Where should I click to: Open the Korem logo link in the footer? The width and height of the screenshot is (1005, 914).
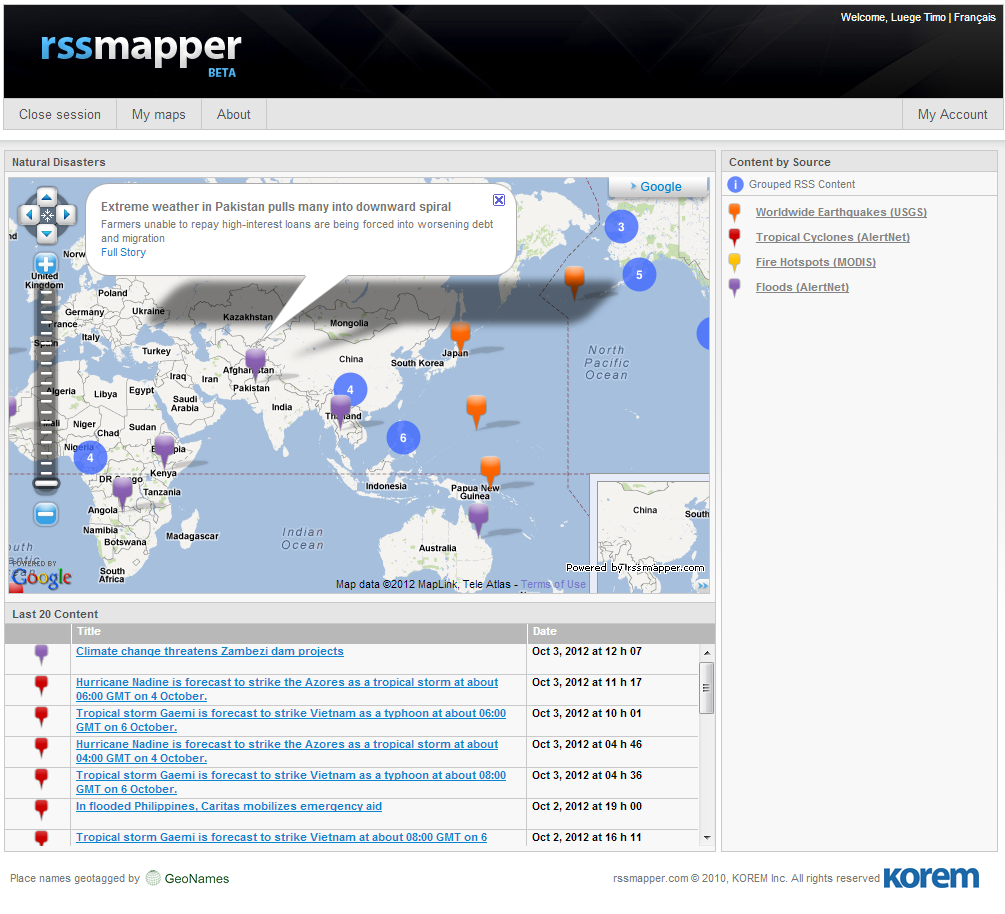coord(931,877)
